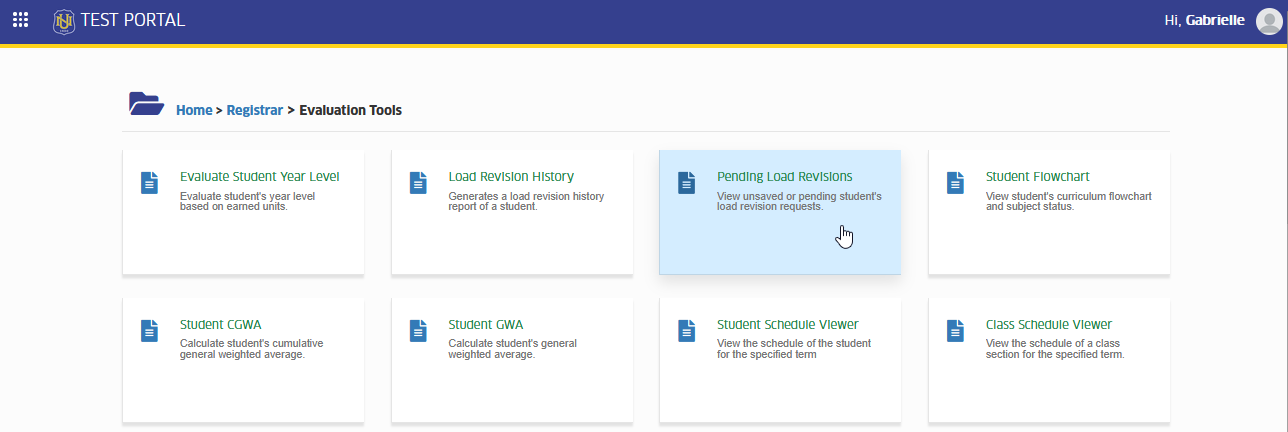Image resolution: width=1288 pixels, height=432 pixels.
Task: Click description 'Calculate student's cumulative general weighted average.'
Action: click(x=252, y=349)
